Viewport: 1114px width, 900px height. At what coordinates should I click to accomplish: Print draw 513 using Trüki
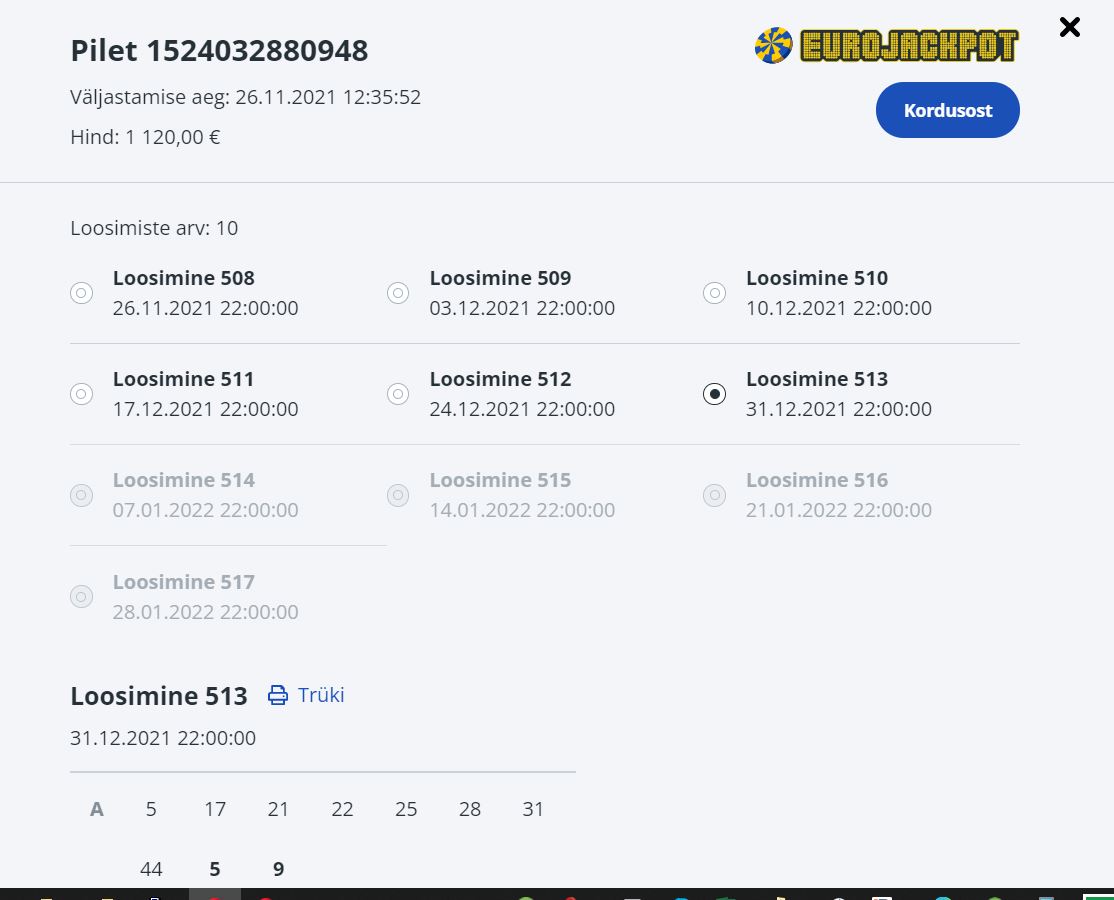(306, 695)
